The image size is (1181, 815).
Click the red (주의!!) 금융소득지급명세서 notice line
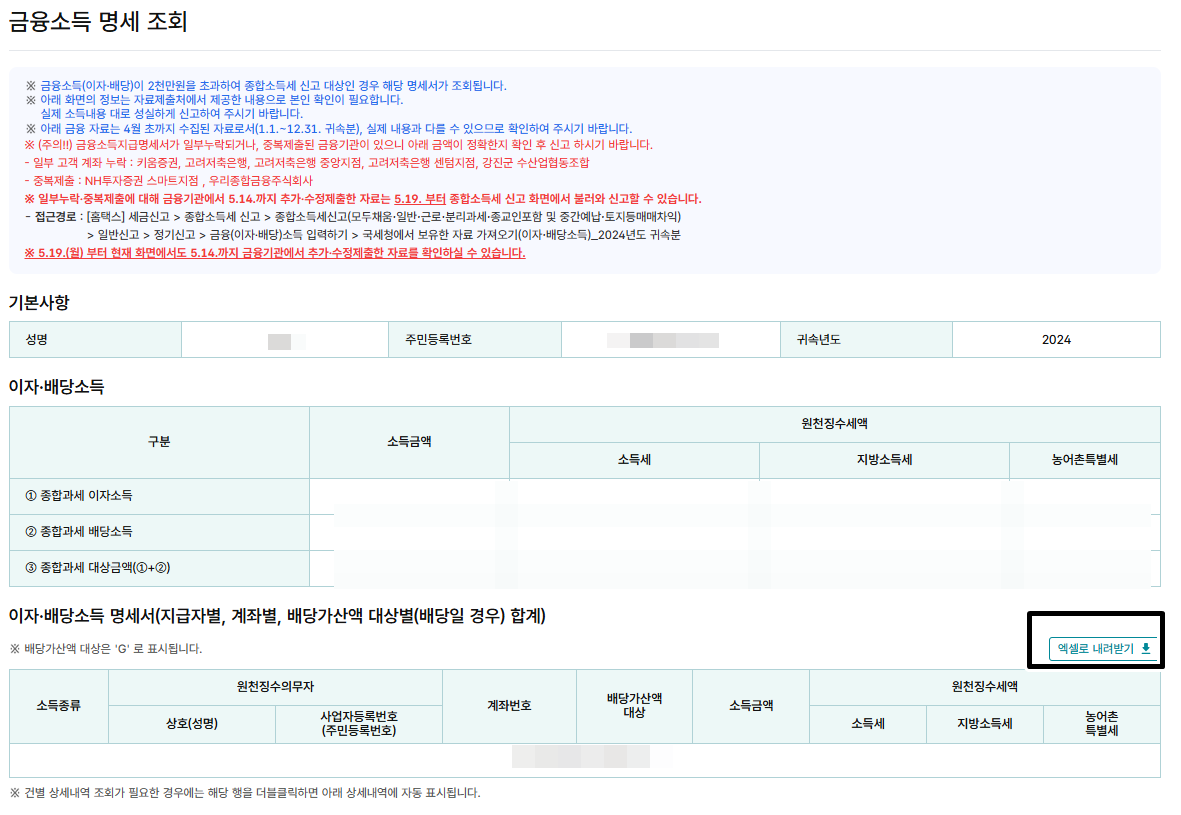pyautogui.click(x=338, y=145)
